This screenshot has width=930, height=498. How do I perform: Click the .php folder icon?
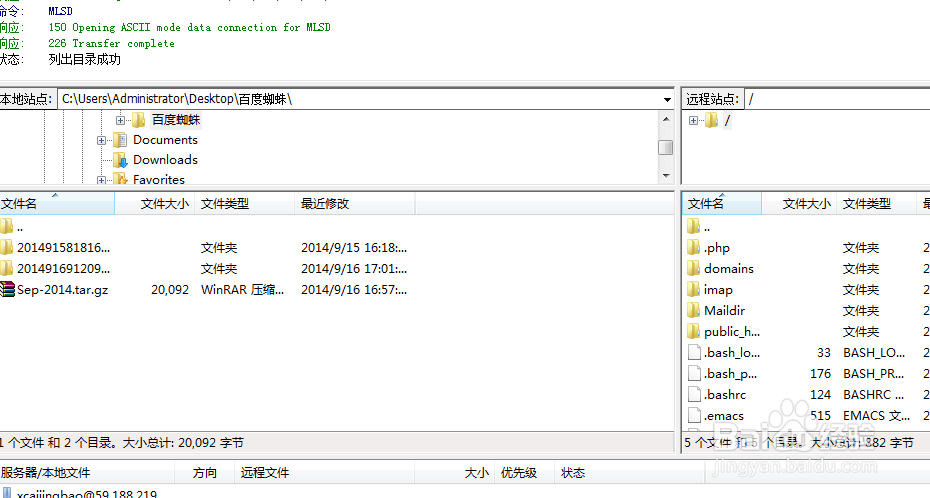(694, 247)
